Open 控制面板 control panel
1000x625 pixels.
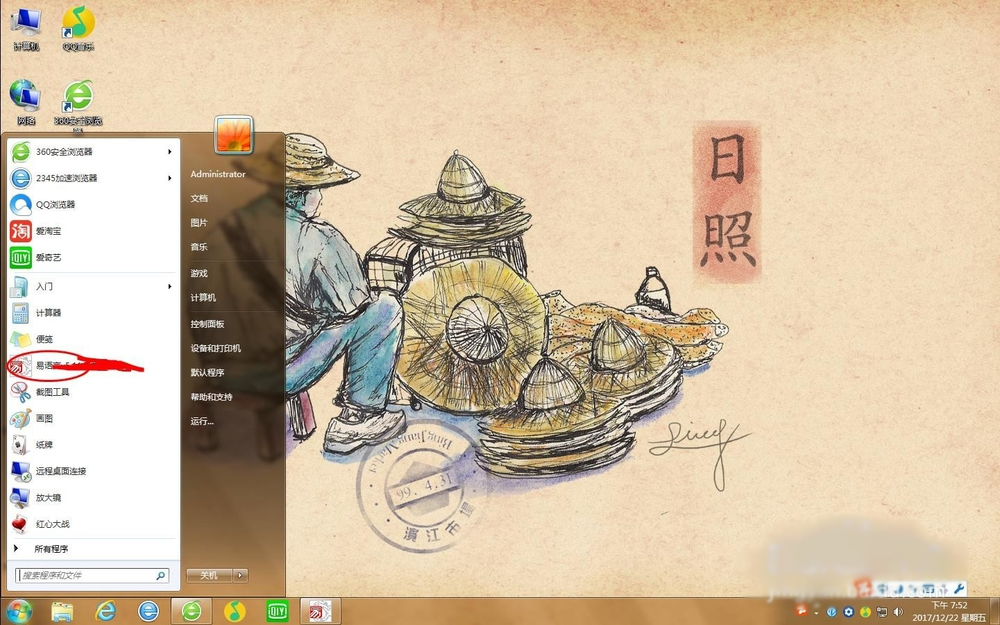pos(207,324)
